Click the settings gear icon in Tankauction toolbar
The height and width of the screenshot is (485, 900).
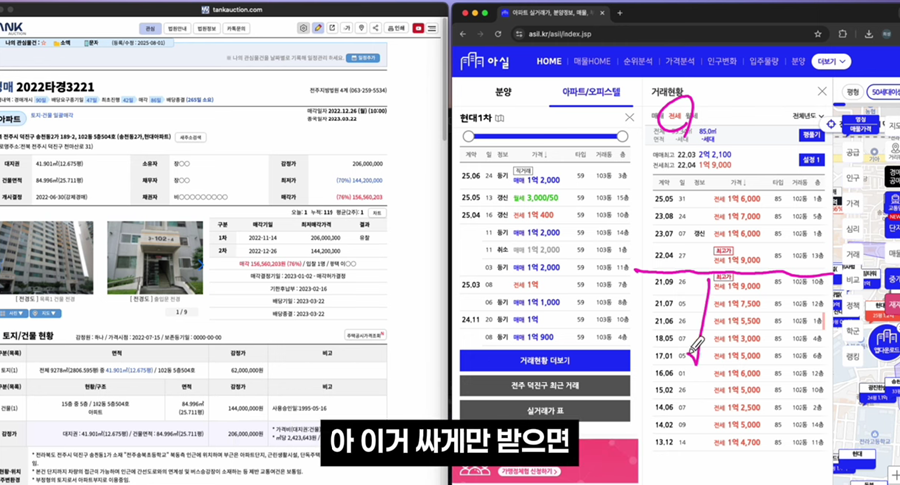click(304, 28)
